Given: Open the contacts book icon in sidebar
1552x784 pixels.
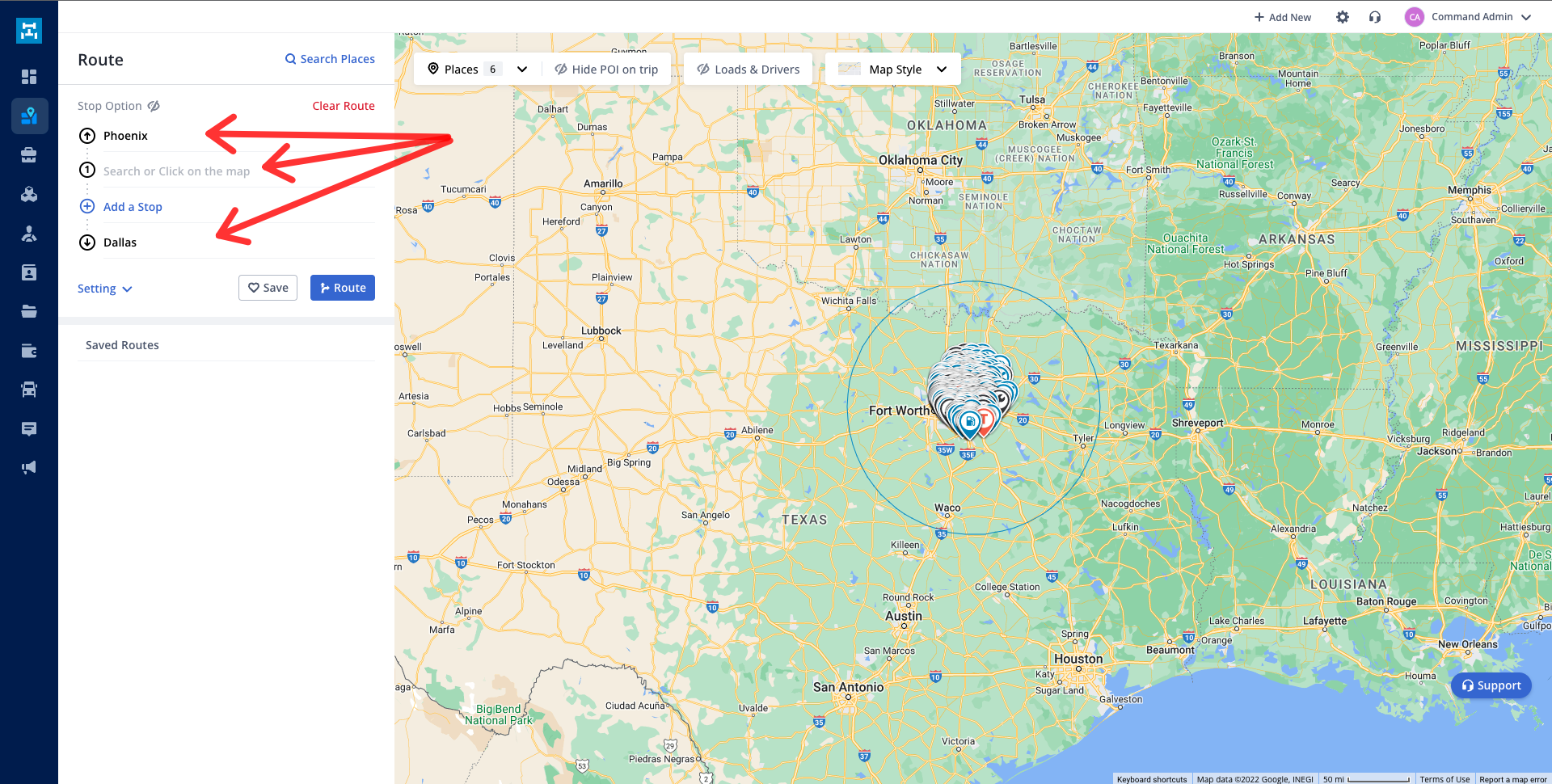Looking at the screenshot, I should [29, 272].
